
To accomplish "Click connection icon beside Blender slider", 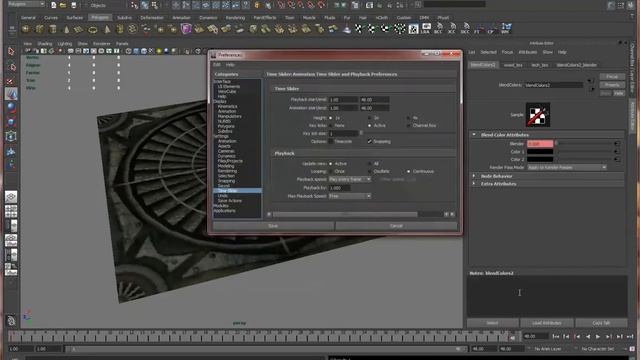I will 617,144.
